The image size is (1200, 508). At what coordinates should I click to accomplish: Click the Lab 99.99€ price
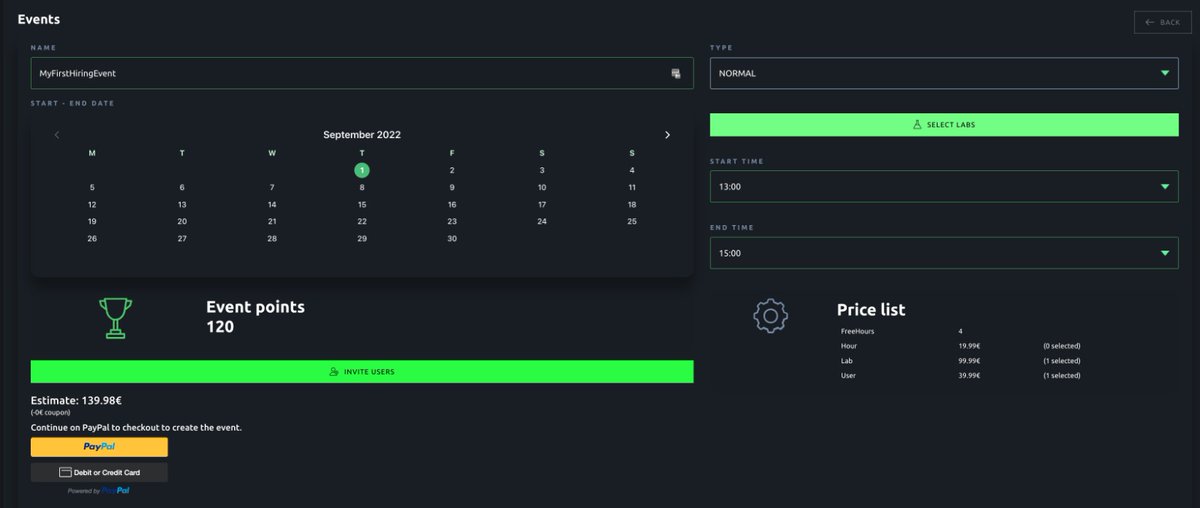969,361
